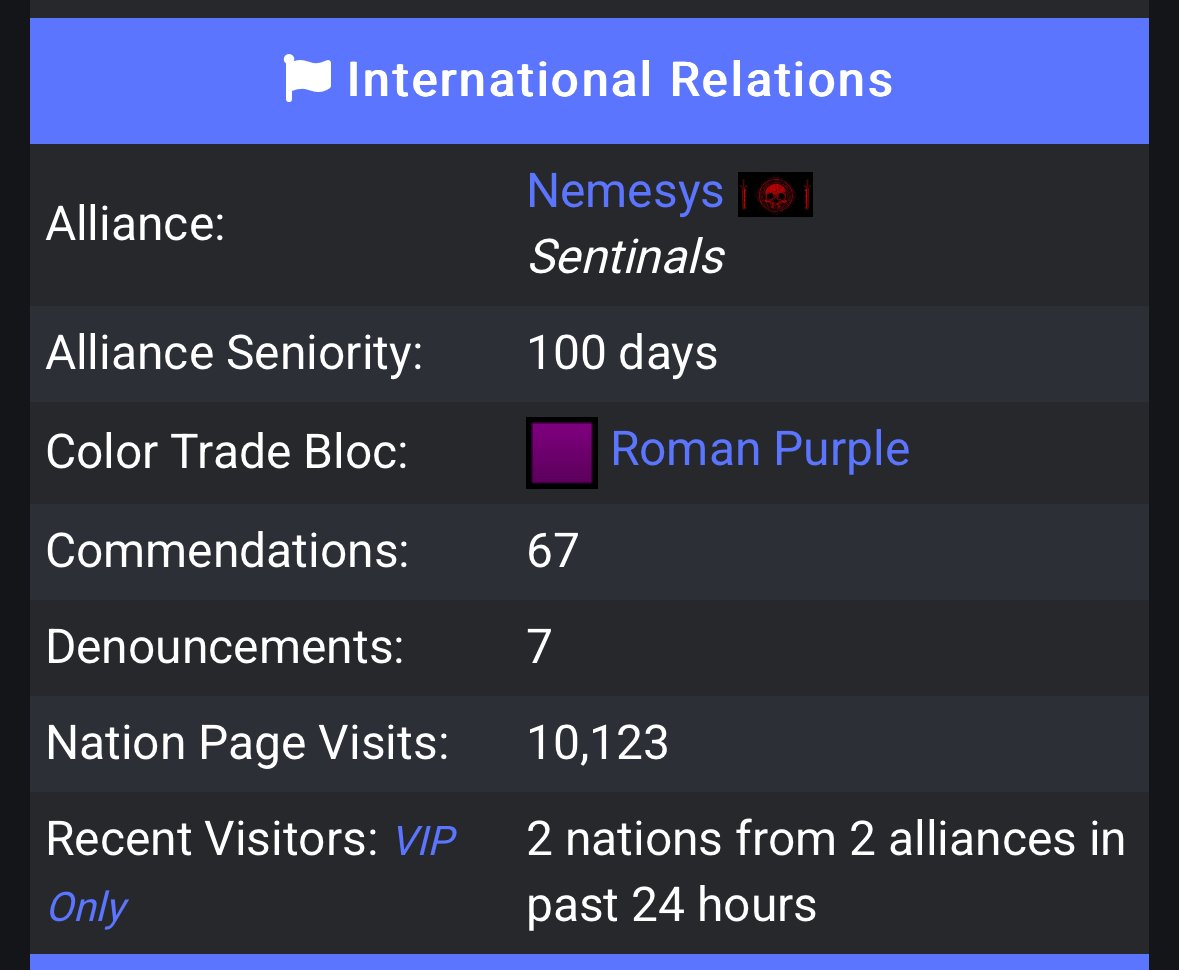Select the Sentinals alliance position text

(x=626, y=256)
